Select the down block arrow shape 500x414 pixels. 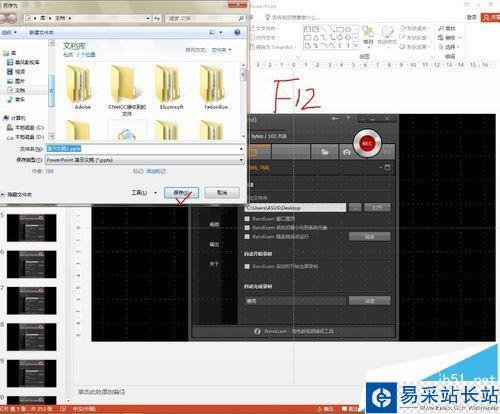(348, 38)
